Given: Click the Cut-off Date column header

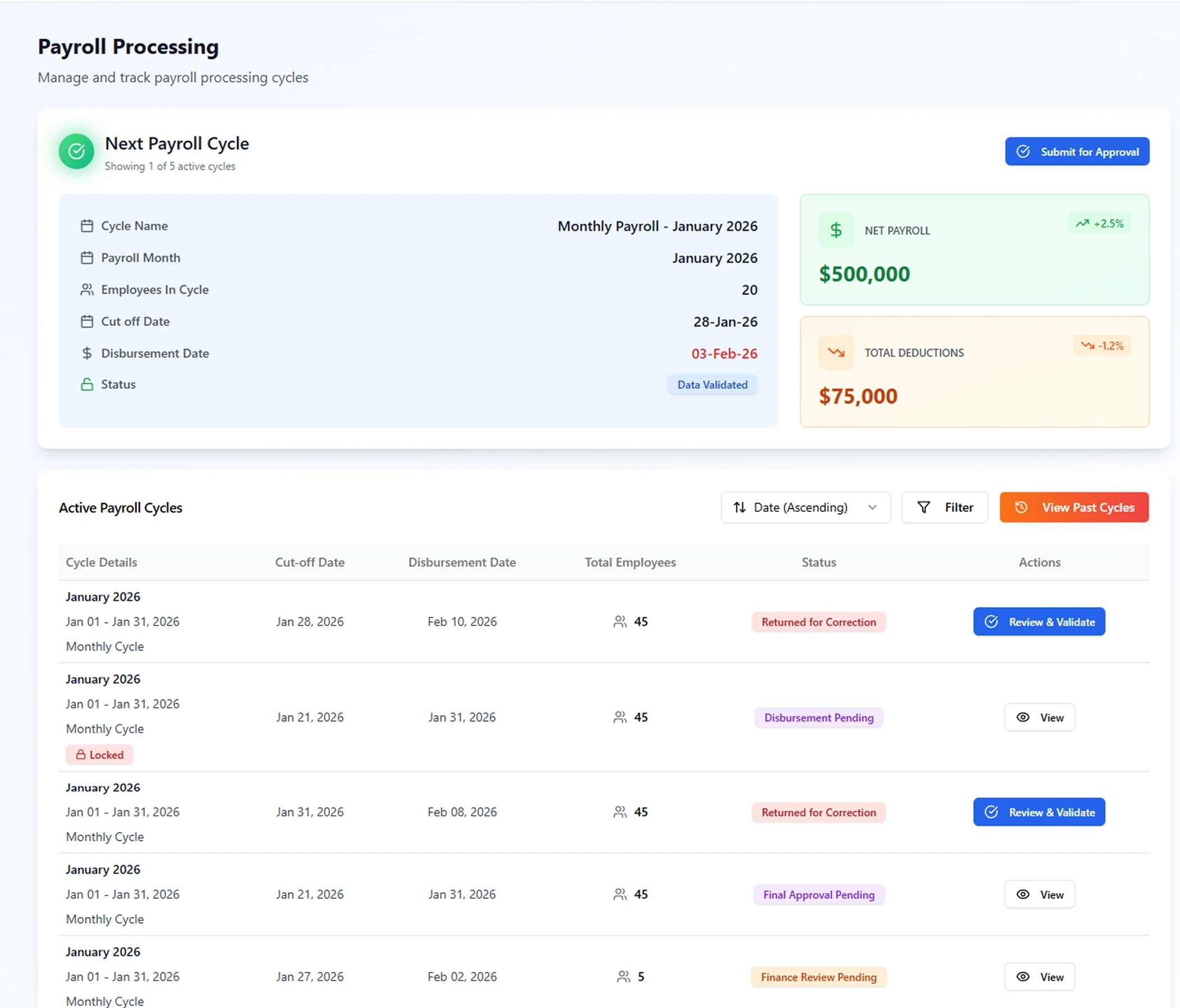Looking at the screenshot, I should tap(310, 562).
